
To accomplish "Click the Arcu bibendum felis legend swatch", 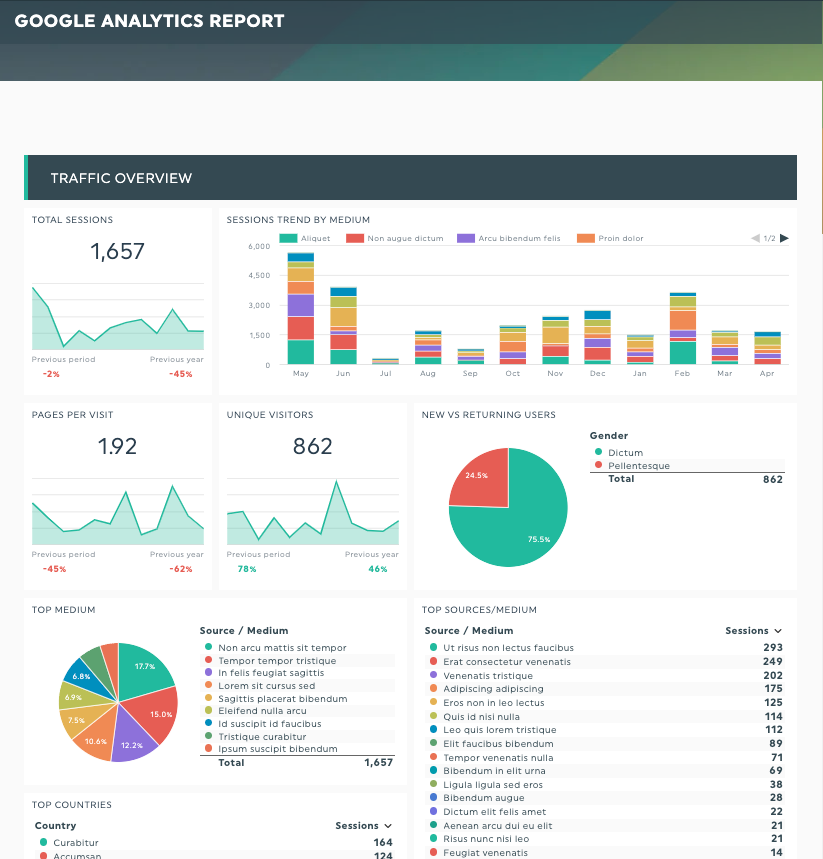I will [467, 238].
